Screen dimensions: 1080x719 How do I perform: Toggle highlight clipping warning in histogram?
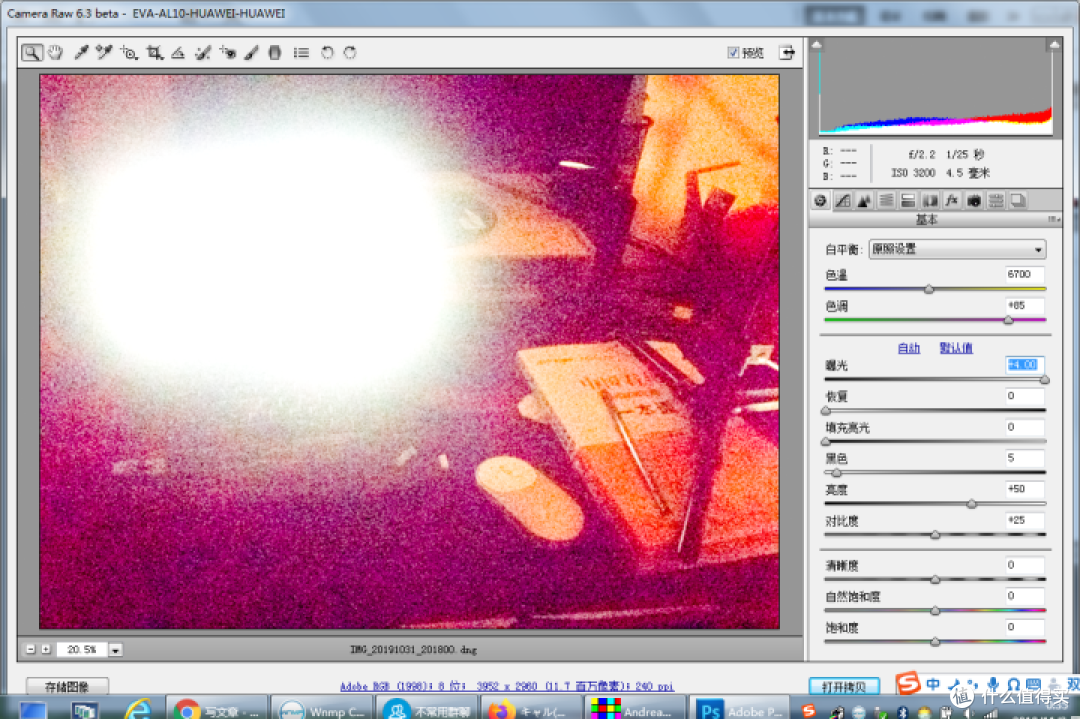coord(1054,45)
